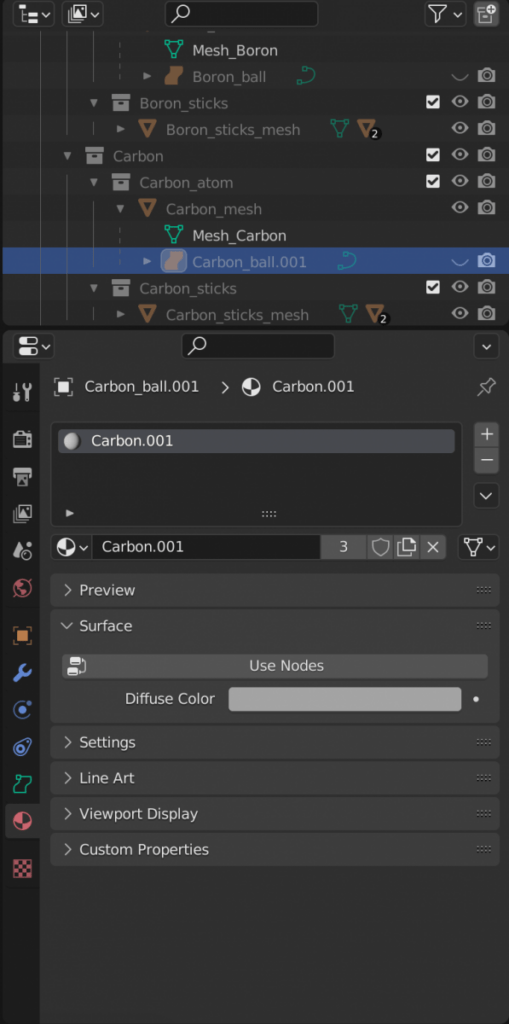Uncheck the Carbon_sticks collection checkbox
This screenshot has width=509, height=1024.
tap(433, 287)
